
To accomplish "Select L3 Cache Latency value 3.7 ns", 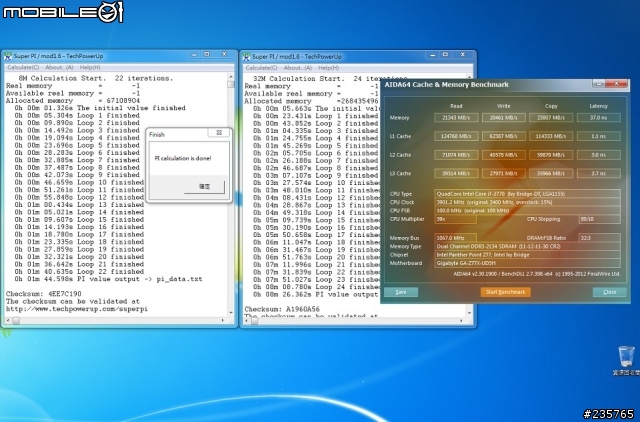I will [598, 173].
